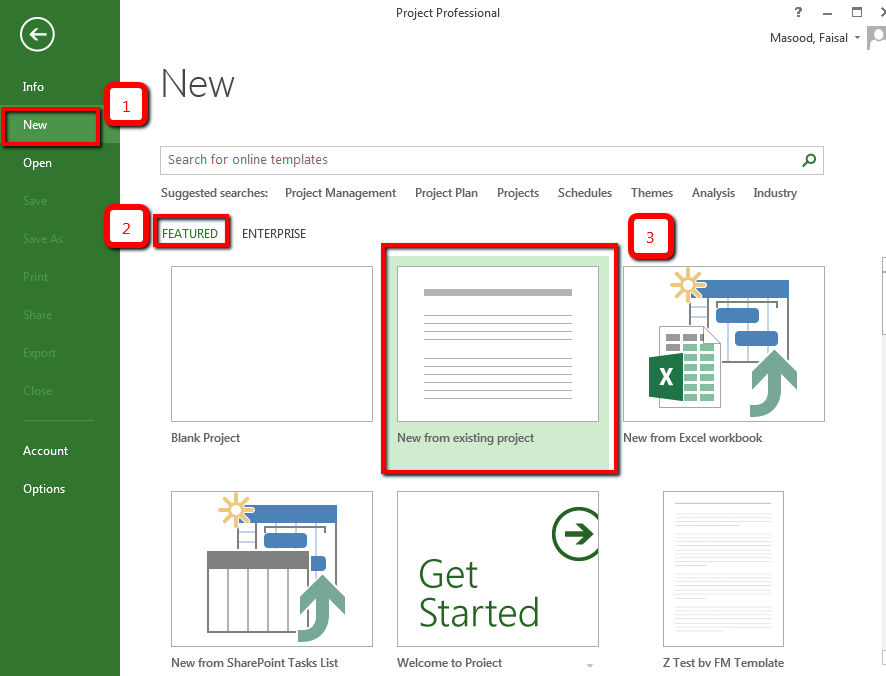Search suggested term Themes
Viewport: 886px width, 676px height.
coord(652,193)
